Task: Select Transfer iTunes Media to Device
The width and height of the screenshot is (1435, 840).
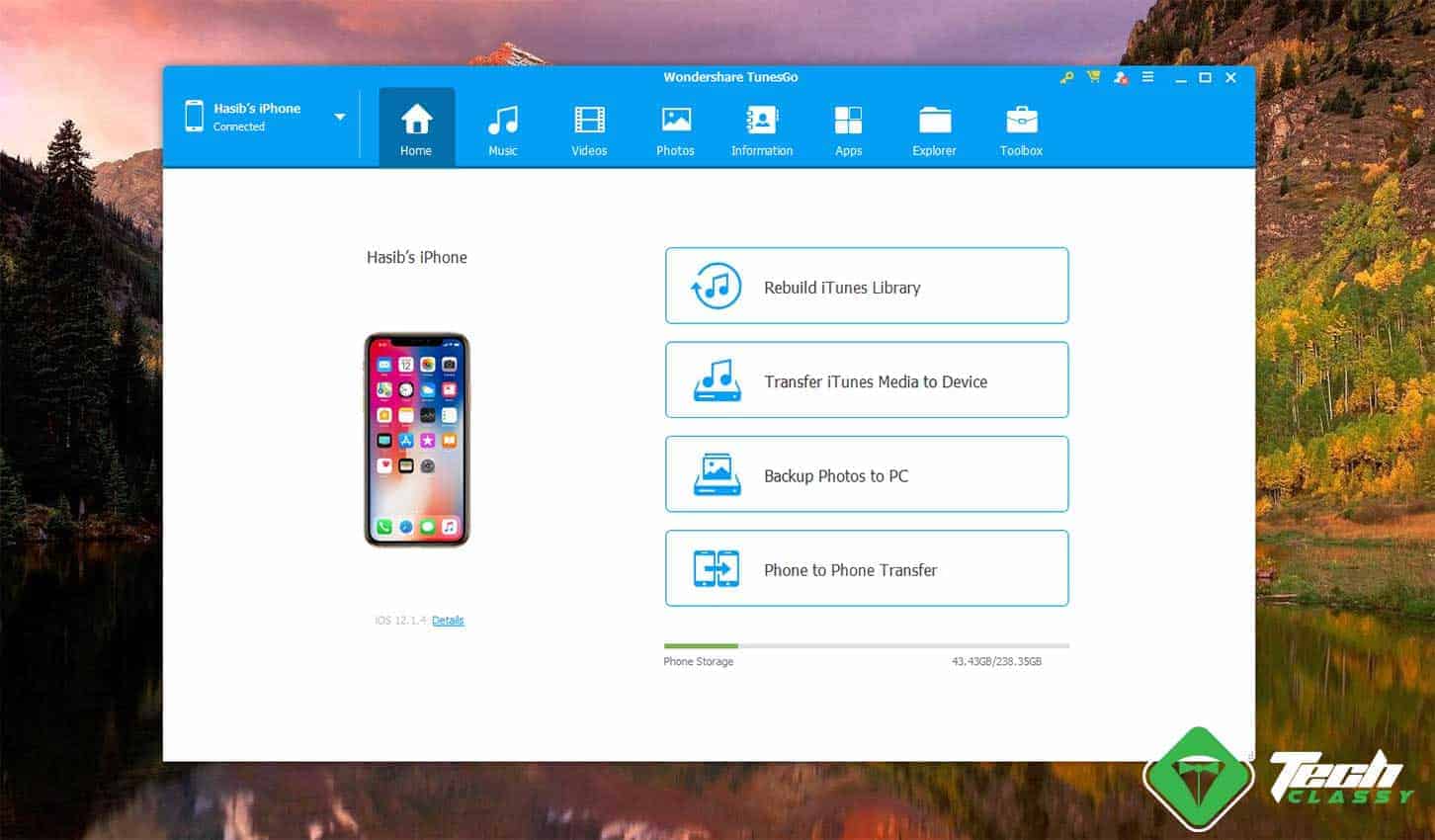Action: tap(867, 380)
